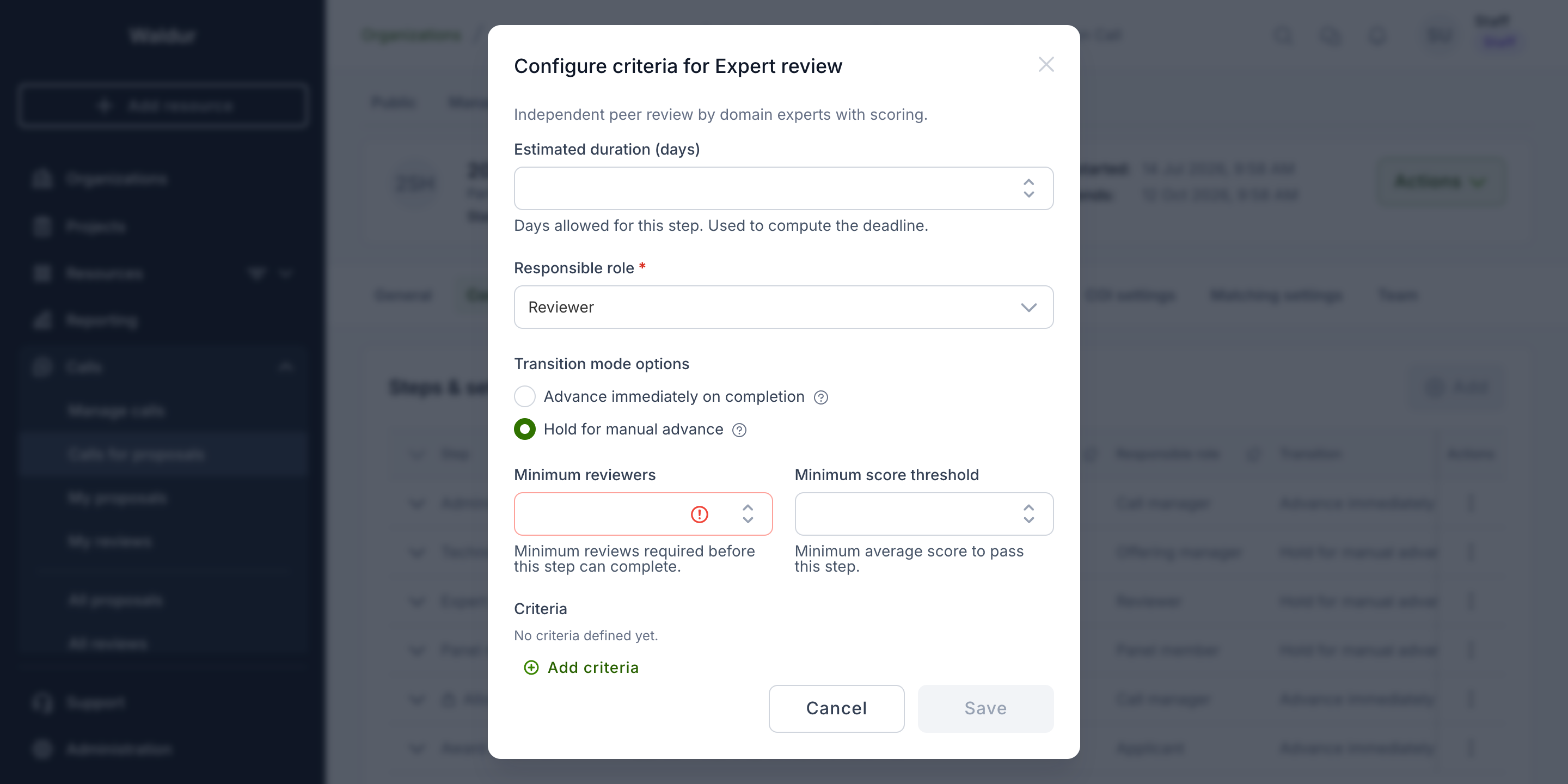This screenshot has height=784, width=1568.
Task: Click the Save button
Action: 985,708
